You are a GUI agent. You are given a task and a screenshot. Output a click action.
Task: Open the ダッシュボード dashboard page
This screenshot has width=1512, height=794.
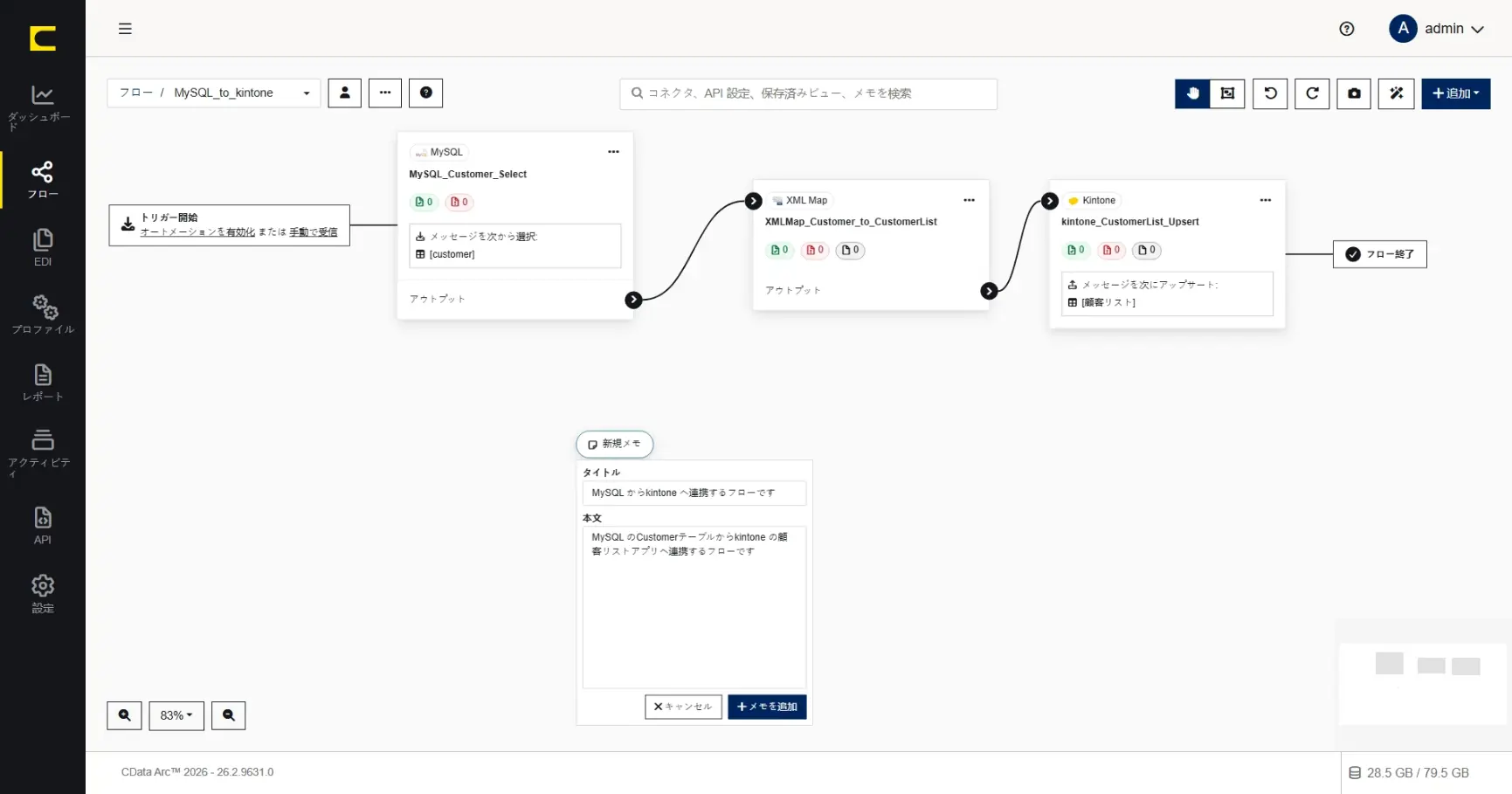(42, 107)
